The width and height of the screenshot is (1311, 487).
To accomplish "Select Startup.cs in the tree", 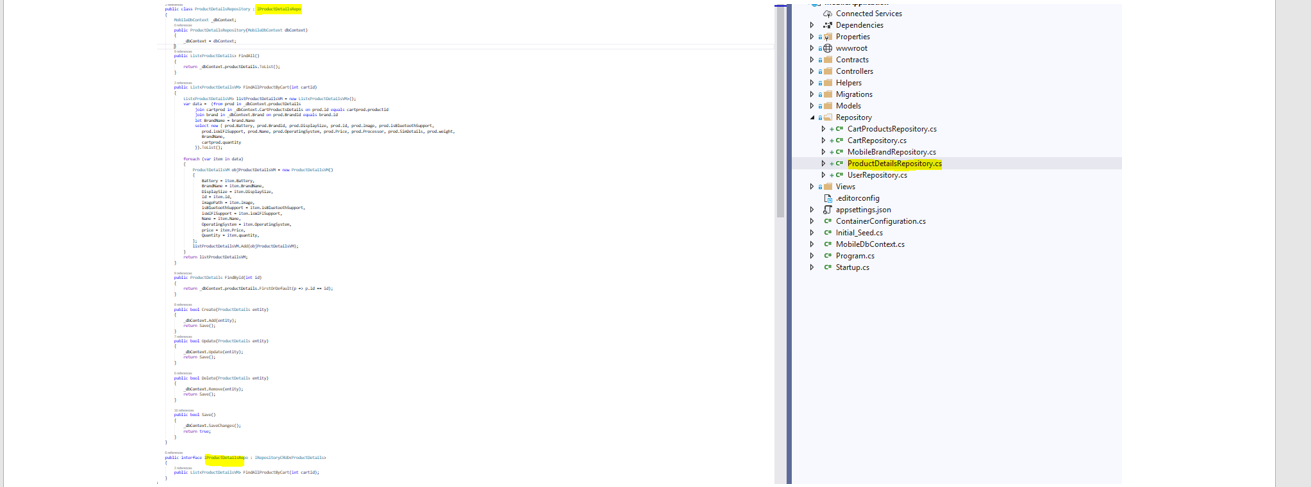I will coord(853,267).
